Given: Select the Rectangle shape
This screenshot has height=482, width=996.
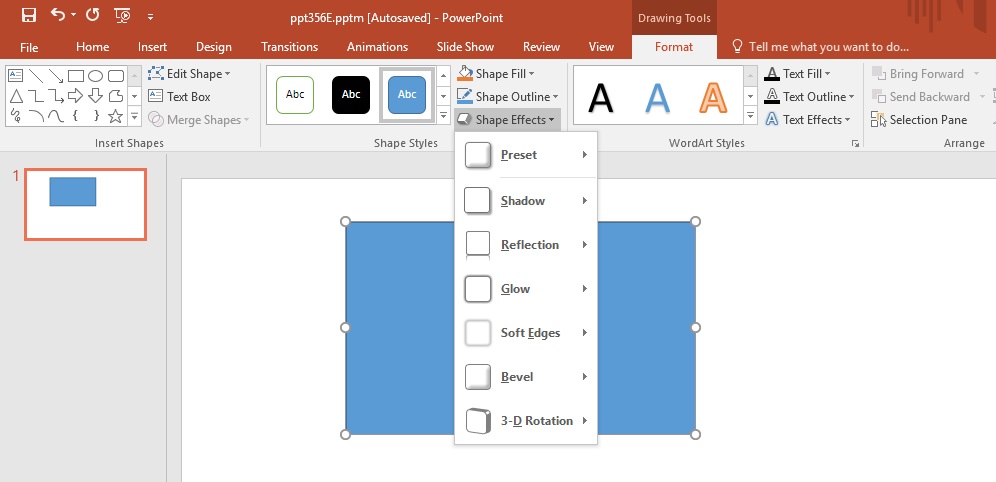Looking at the screenshot, I should pos(76,76).
